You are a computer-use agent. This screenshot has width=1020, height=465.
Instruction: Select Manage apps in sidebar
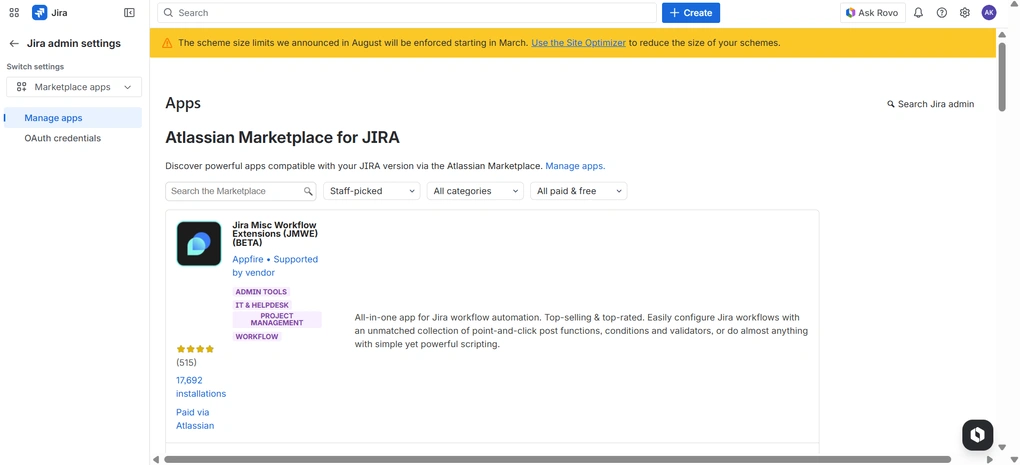tap(73, 118)
